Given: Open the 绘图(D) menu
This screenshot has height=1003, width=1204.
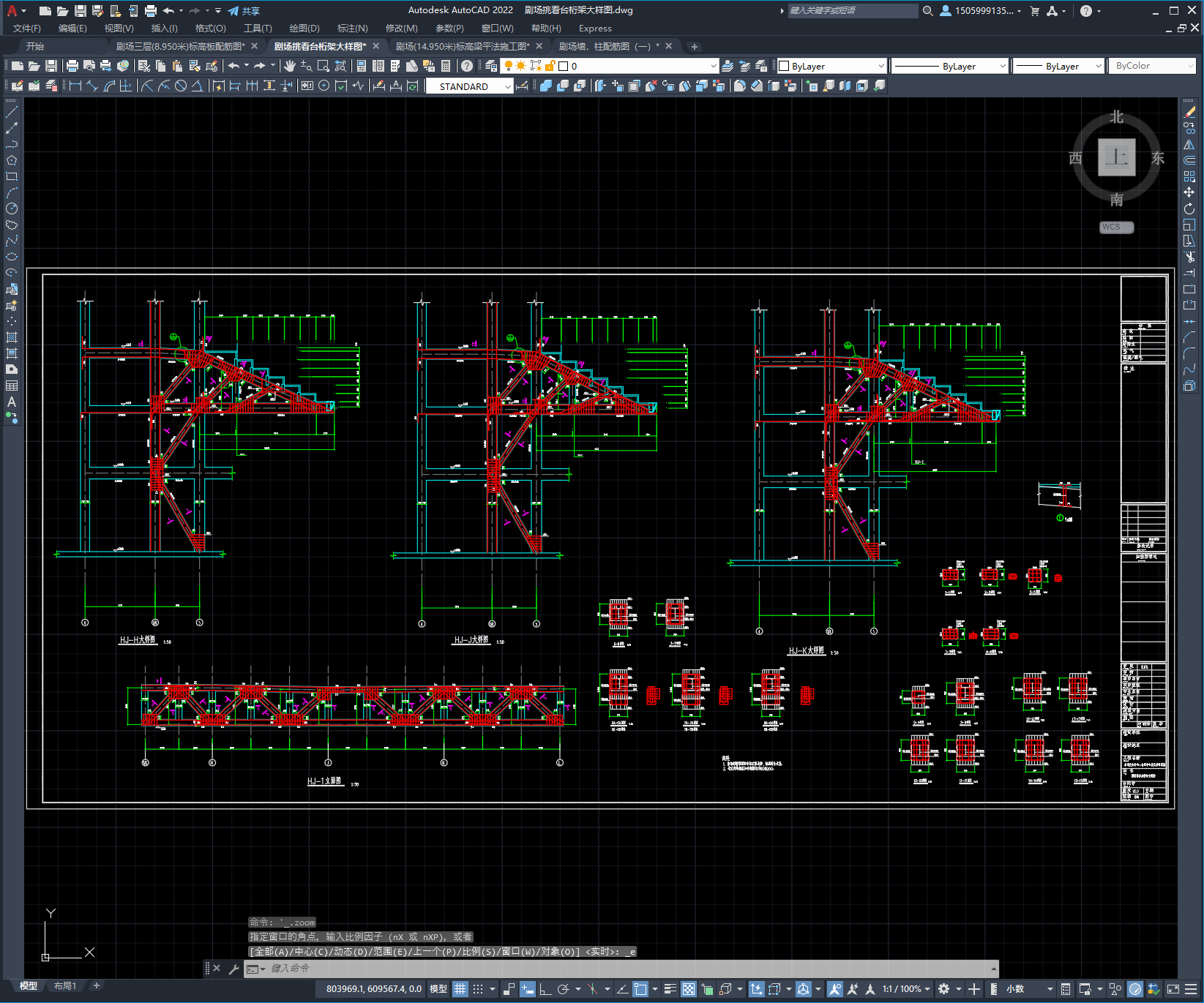Looking at the screenshot, I should pyautogui.click(x=304, y=29).
